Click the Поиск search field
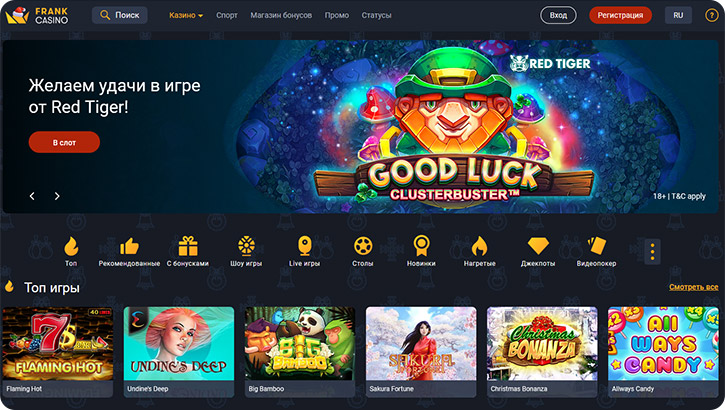 tap(120, 15)
